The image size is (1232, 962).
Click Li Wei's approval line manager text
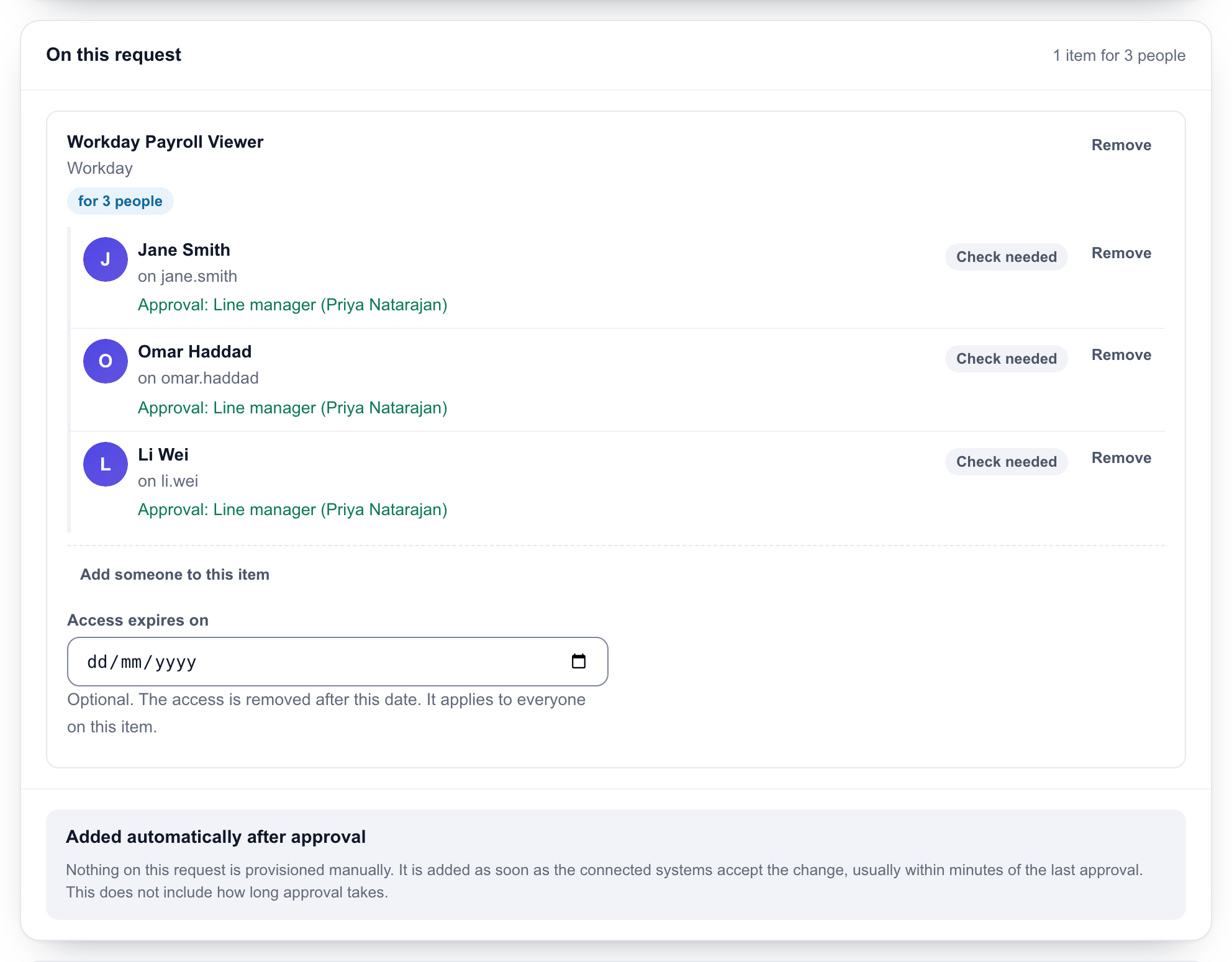[292, 510]
